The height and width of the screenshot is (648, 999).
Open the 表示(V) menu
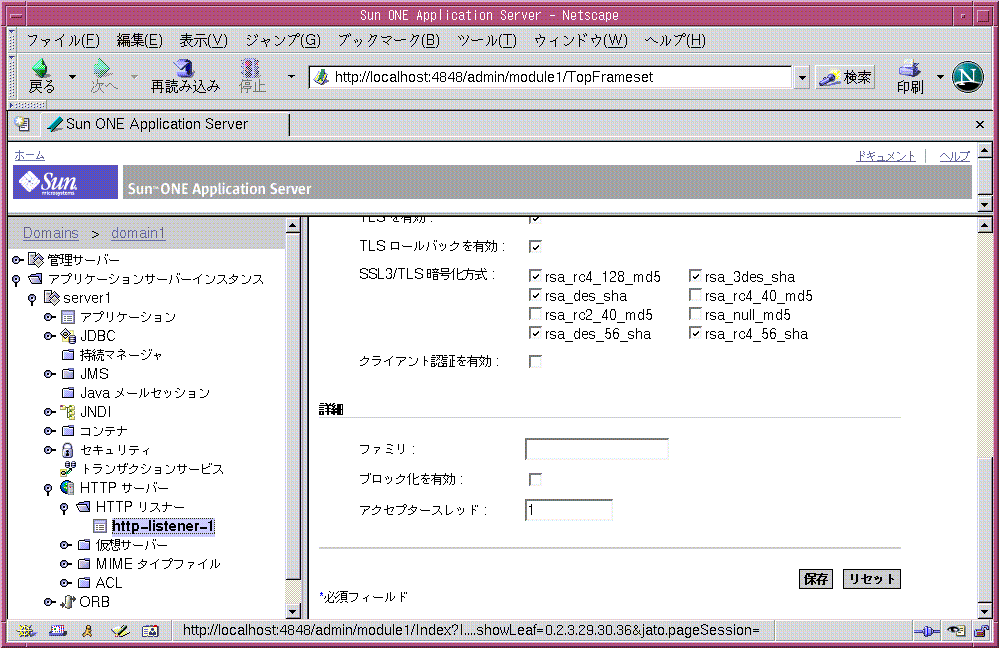(203, 41)
